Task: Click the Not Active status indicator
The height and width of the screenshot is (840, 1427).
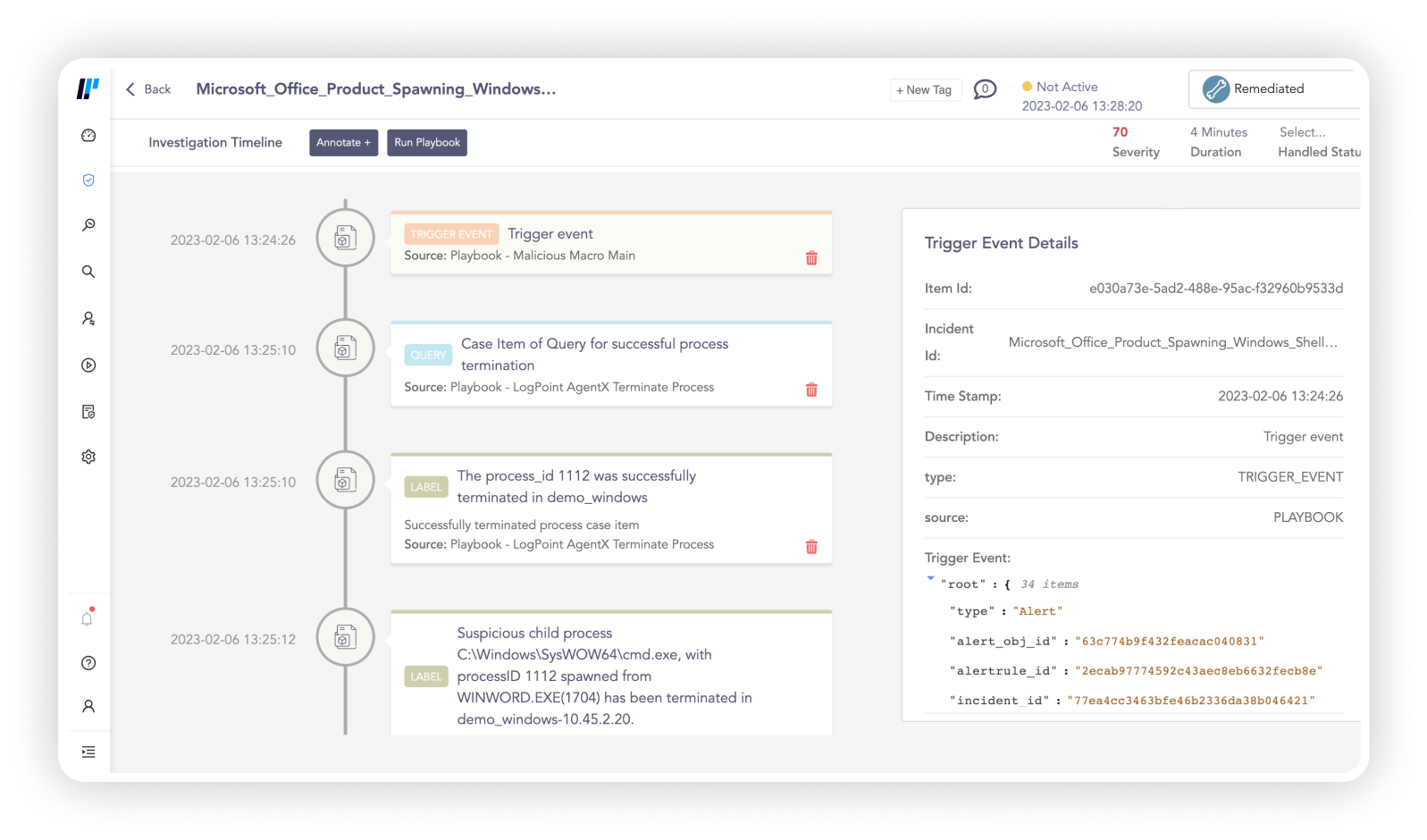Action: point(1060,87)
